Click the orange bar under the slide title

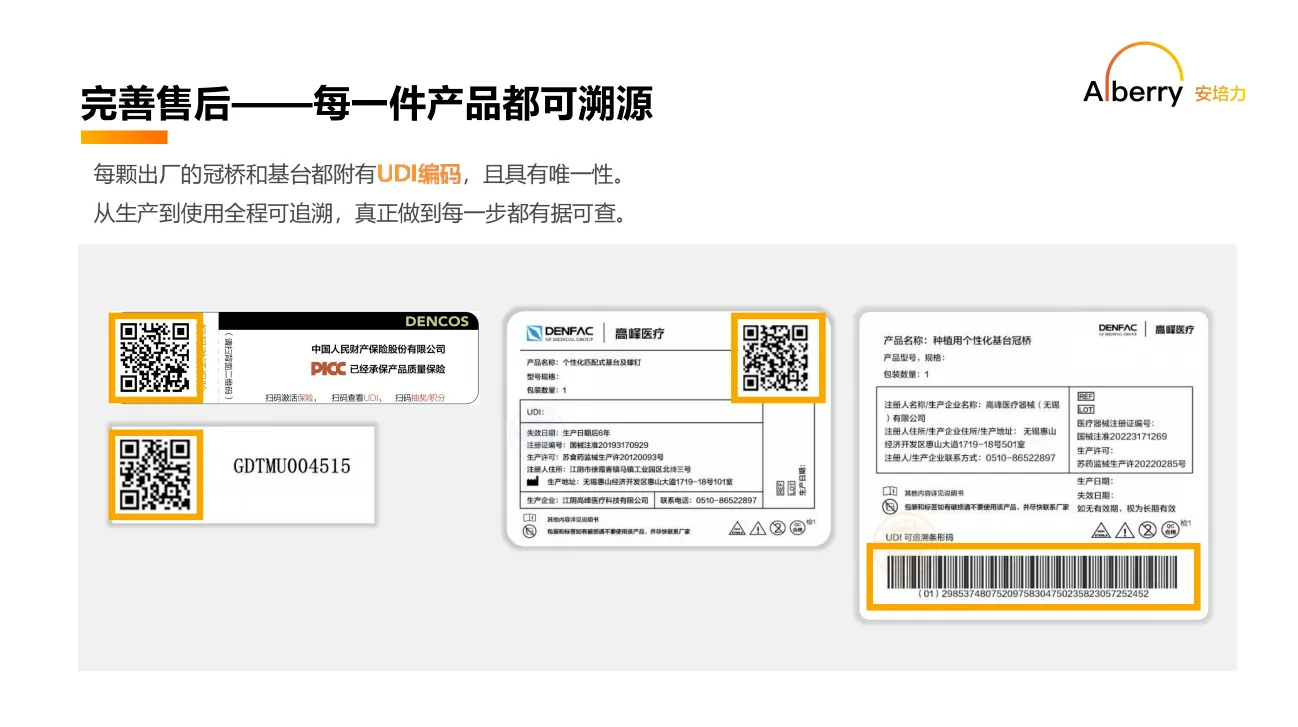[124, 137]
